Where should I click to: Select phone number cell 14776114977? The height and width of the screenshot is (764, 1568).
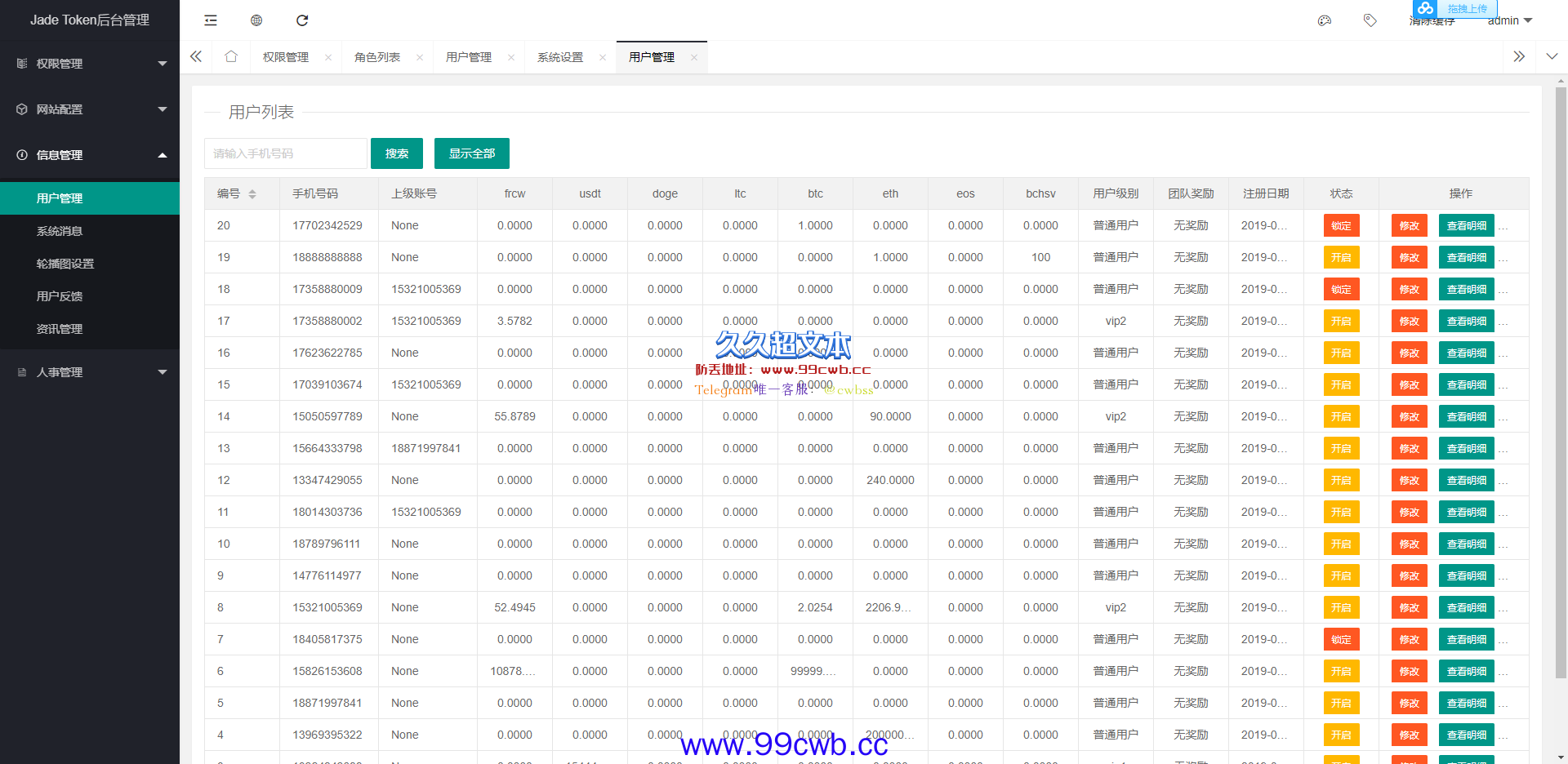click(327, 576)
